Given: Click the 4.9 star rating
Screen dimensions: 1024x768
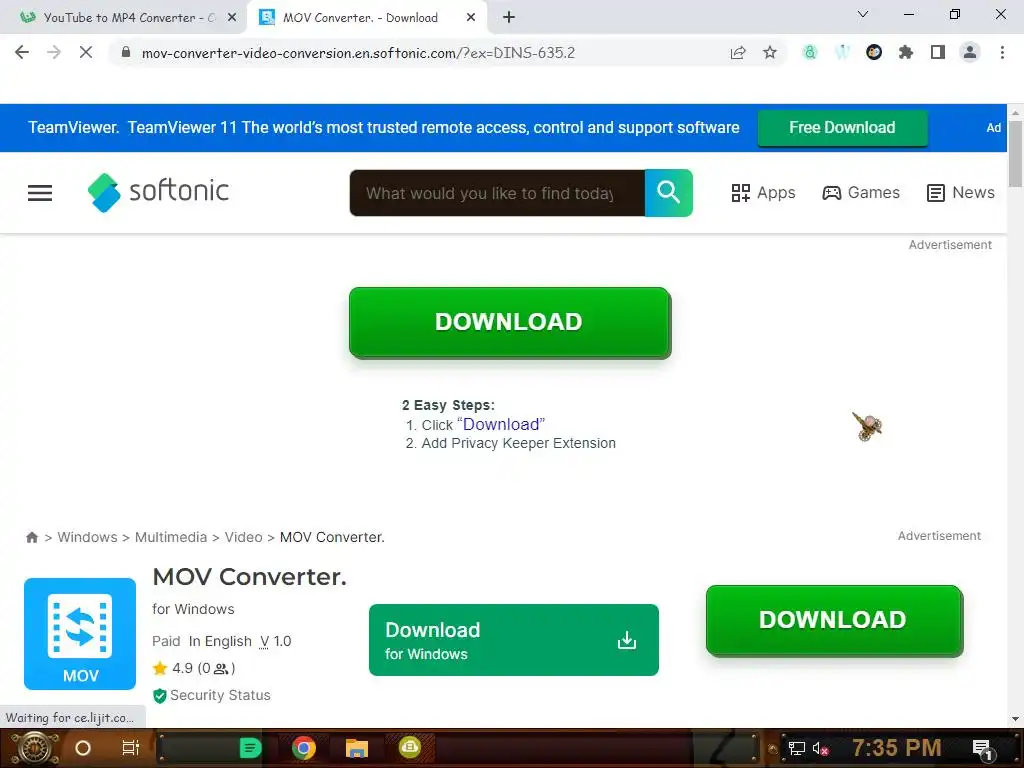Looking at the screenshot, I should (x=193, y=668).
